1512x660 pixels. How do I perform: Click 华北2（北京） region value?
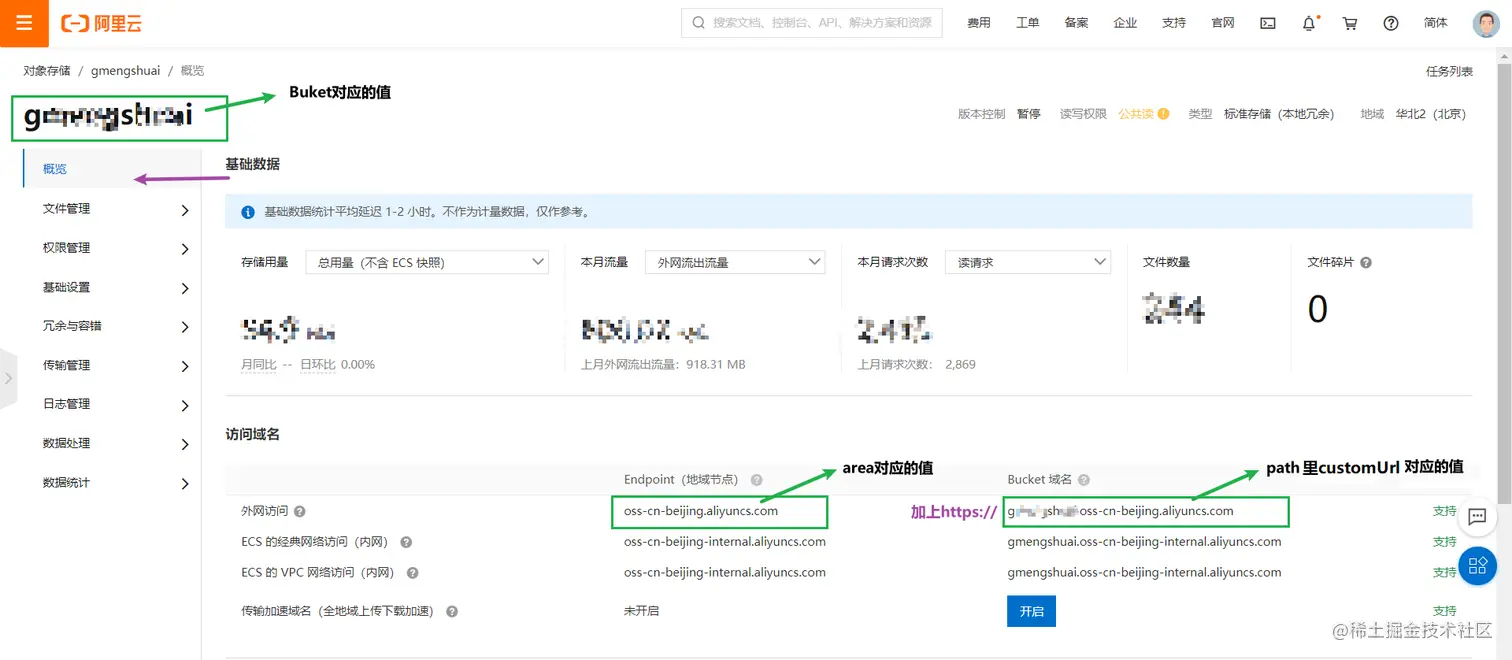tap(1431, 114)
